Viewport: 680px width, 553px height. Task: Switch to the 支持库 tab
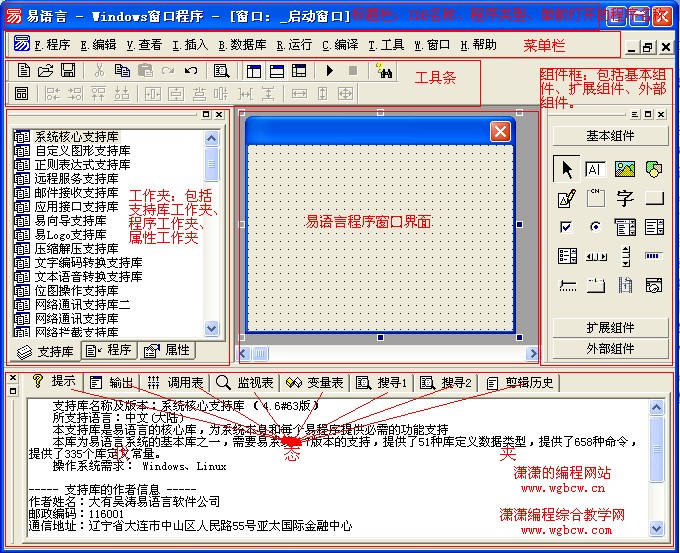pos(45,351)
